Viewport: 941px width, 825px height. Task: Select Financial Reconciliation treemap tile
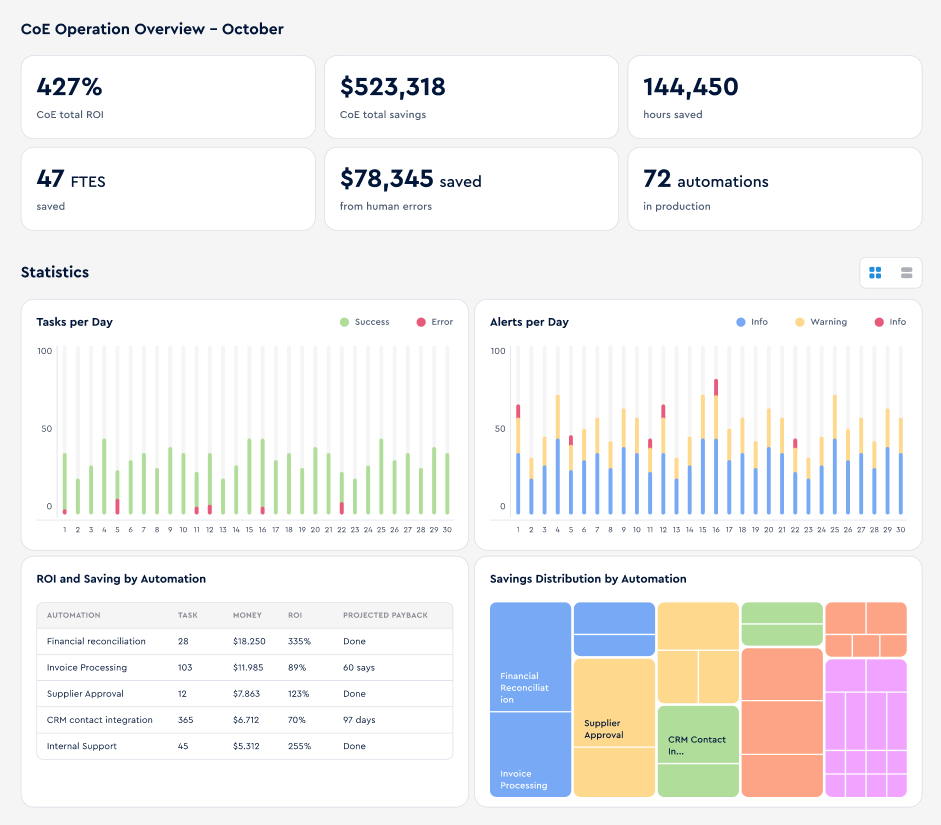pyautogui.click(x=531, y=657)
